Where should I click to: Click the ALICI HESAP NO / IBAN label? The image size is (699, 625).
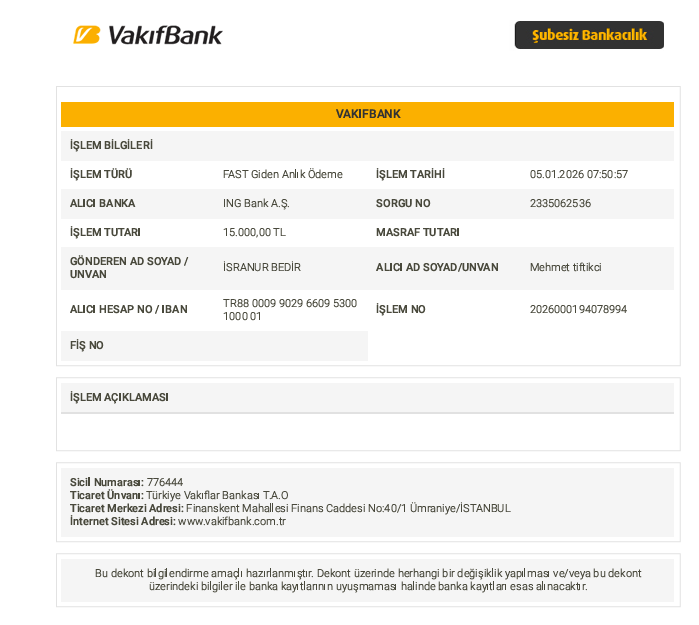coord(128,309)
